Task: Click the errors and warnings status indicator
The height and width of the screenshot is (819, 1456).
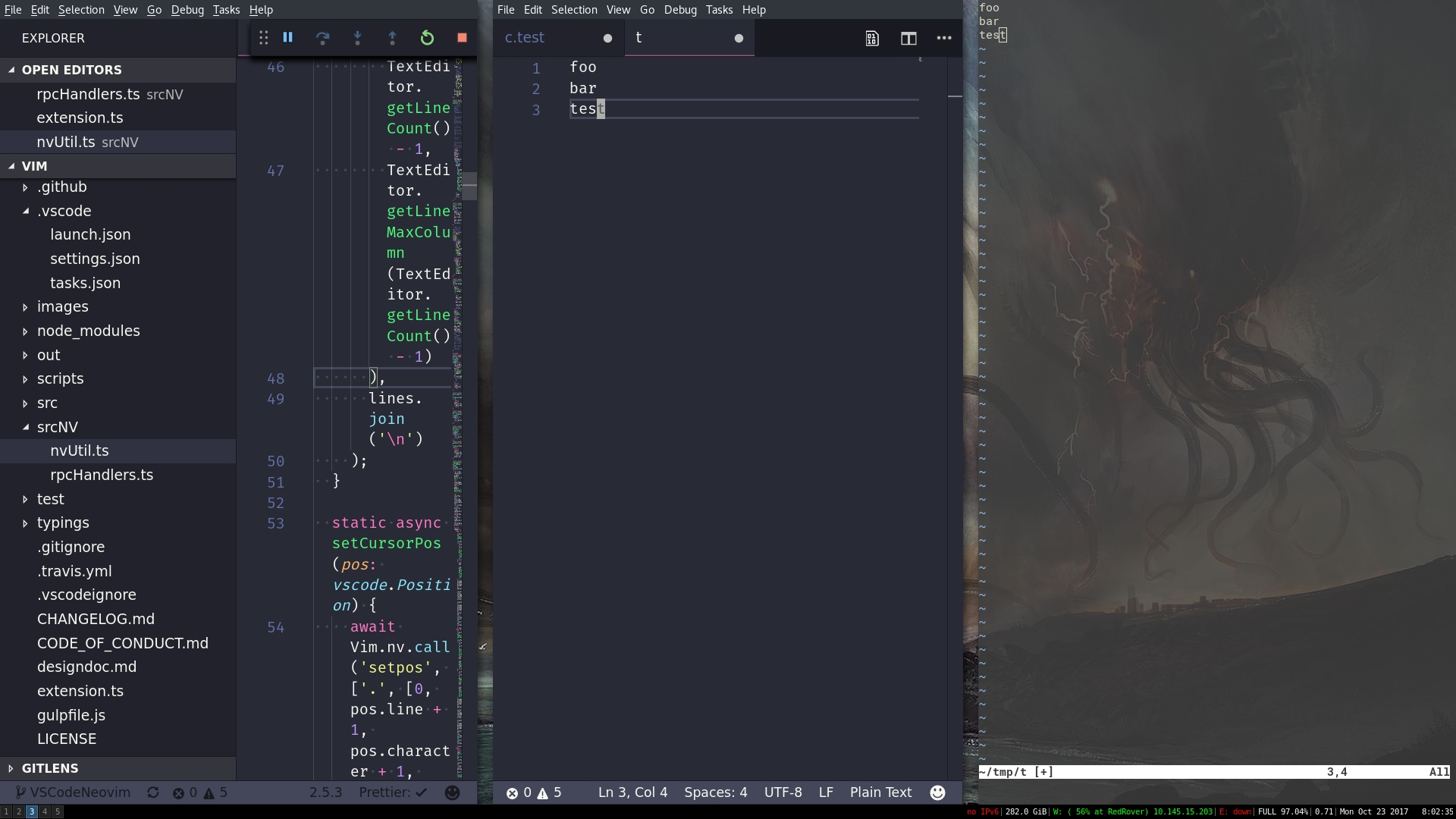Action: pyautogui.click(x=535, y=792)
